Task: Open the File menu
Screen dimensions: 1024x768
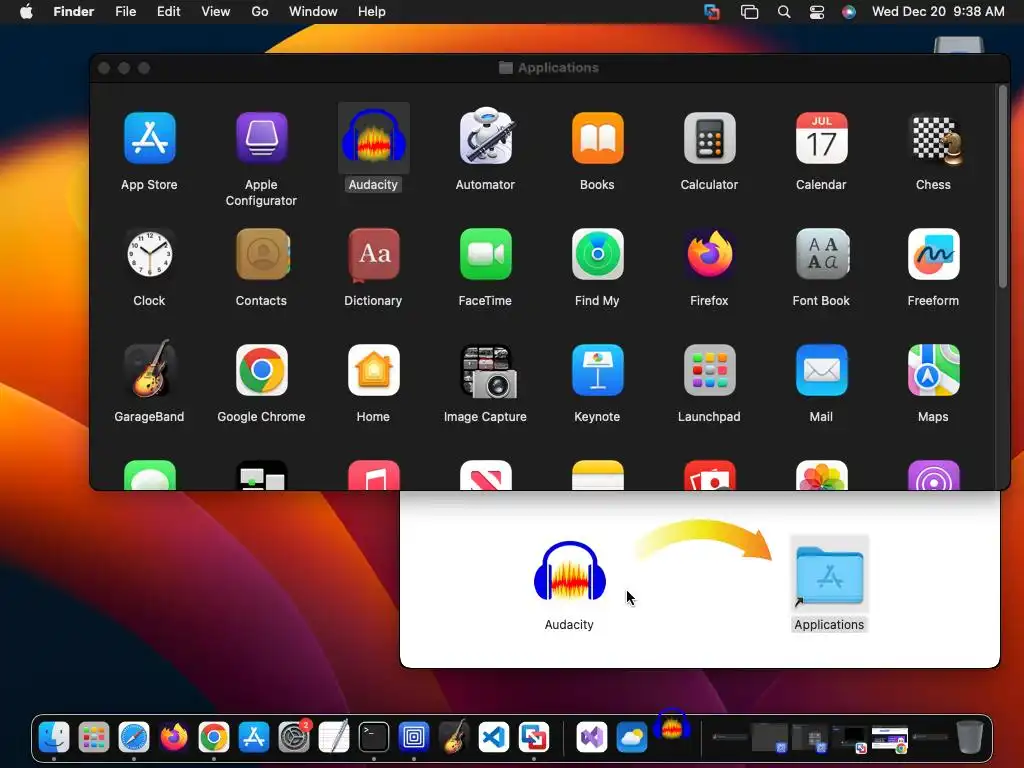Action: point(125,12)
